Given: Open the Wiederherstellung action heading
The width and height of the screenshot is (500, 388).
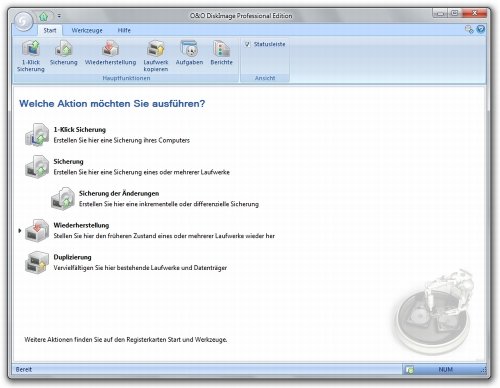Looking at the screenshot, I should 81,225.
